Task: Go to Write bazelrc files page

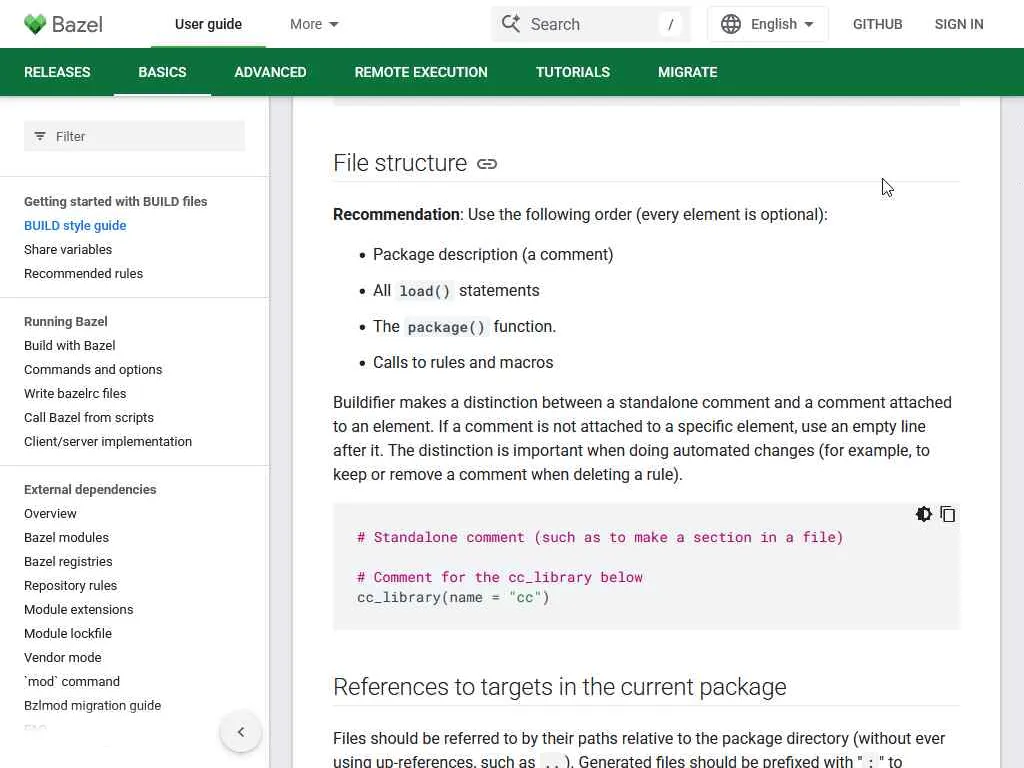Action: [75, 393]
